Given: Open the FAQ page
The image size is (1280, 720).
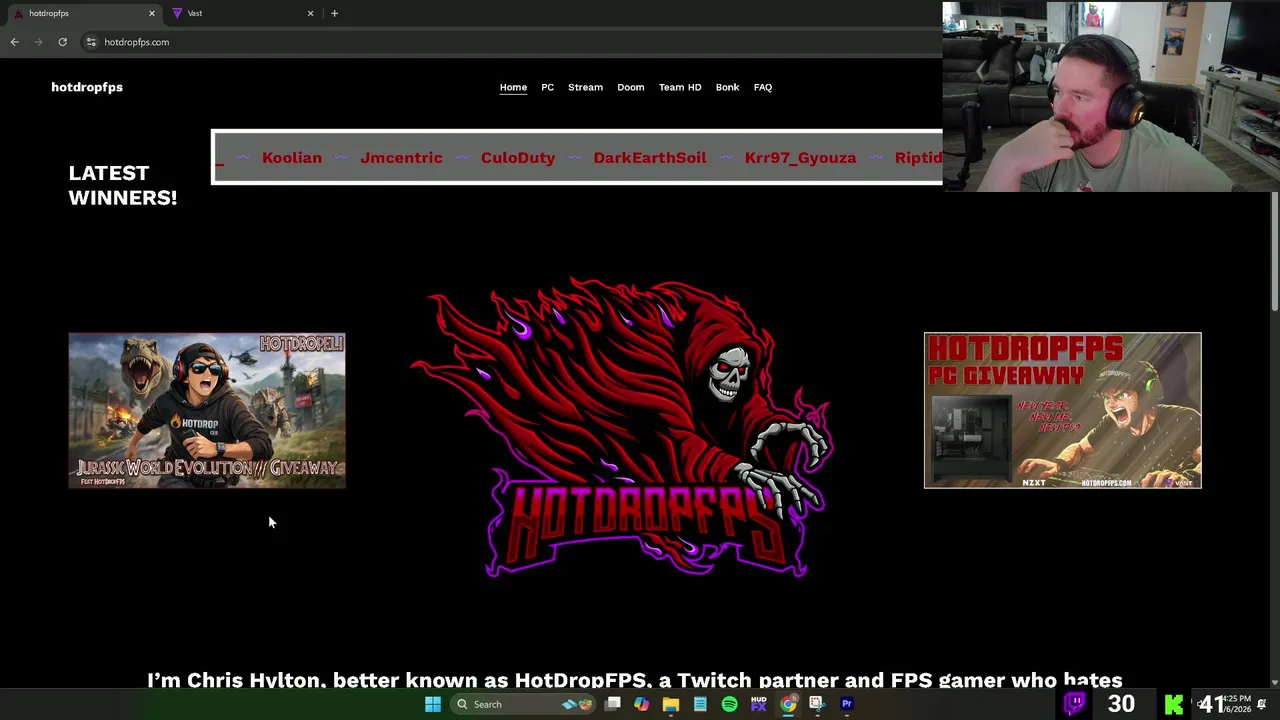Looking at the screenshot, I should pyautogui.click(x=762, y=87).
